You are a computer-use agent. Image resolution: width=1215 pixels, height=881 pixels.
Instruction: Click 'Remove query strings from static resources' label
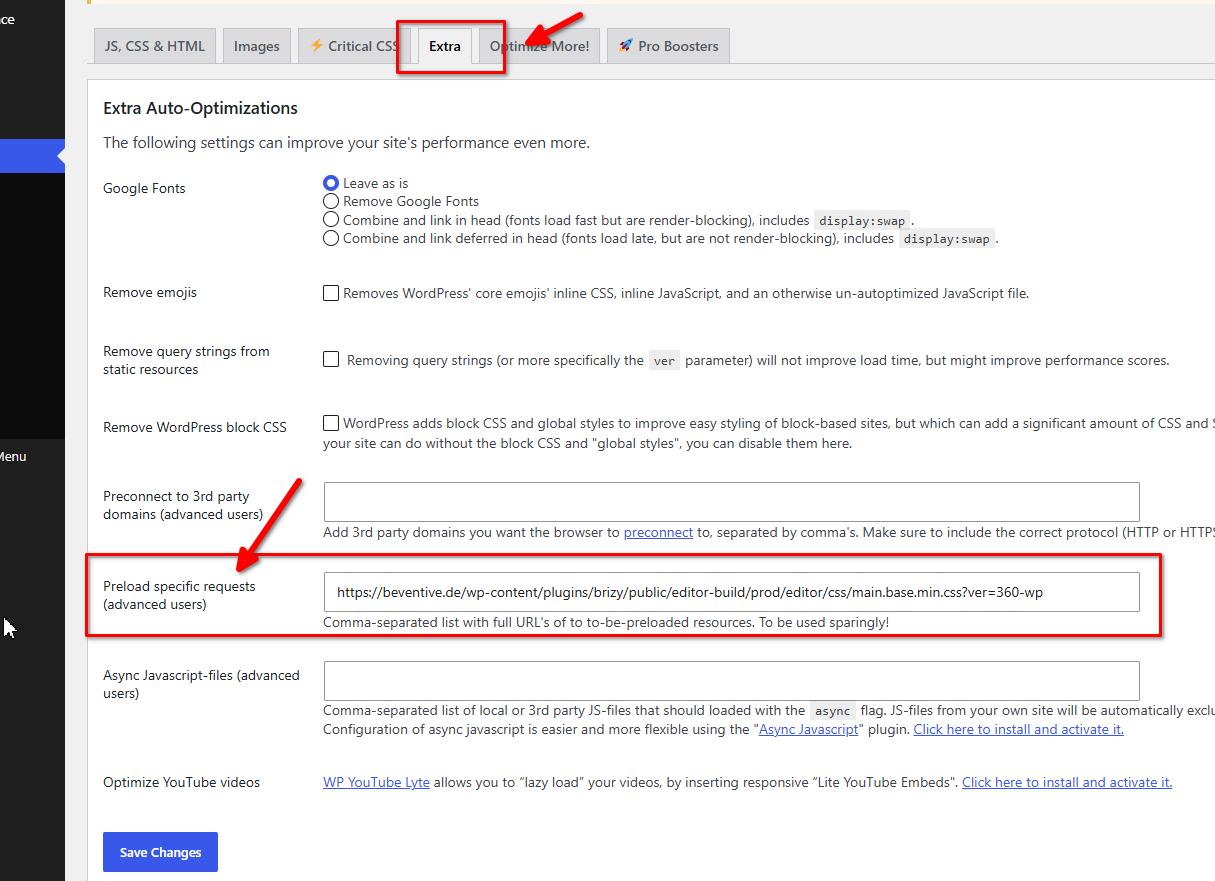[x=186, y=360]
